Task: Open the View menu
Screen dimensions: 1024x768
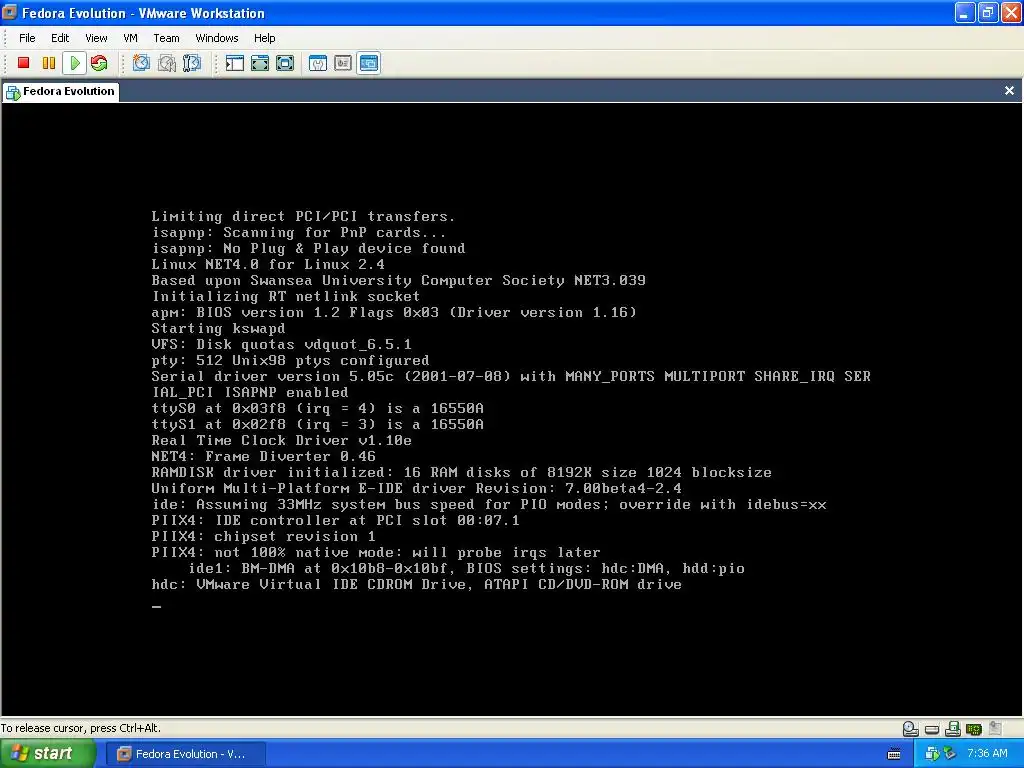Action: pos(96,38)
